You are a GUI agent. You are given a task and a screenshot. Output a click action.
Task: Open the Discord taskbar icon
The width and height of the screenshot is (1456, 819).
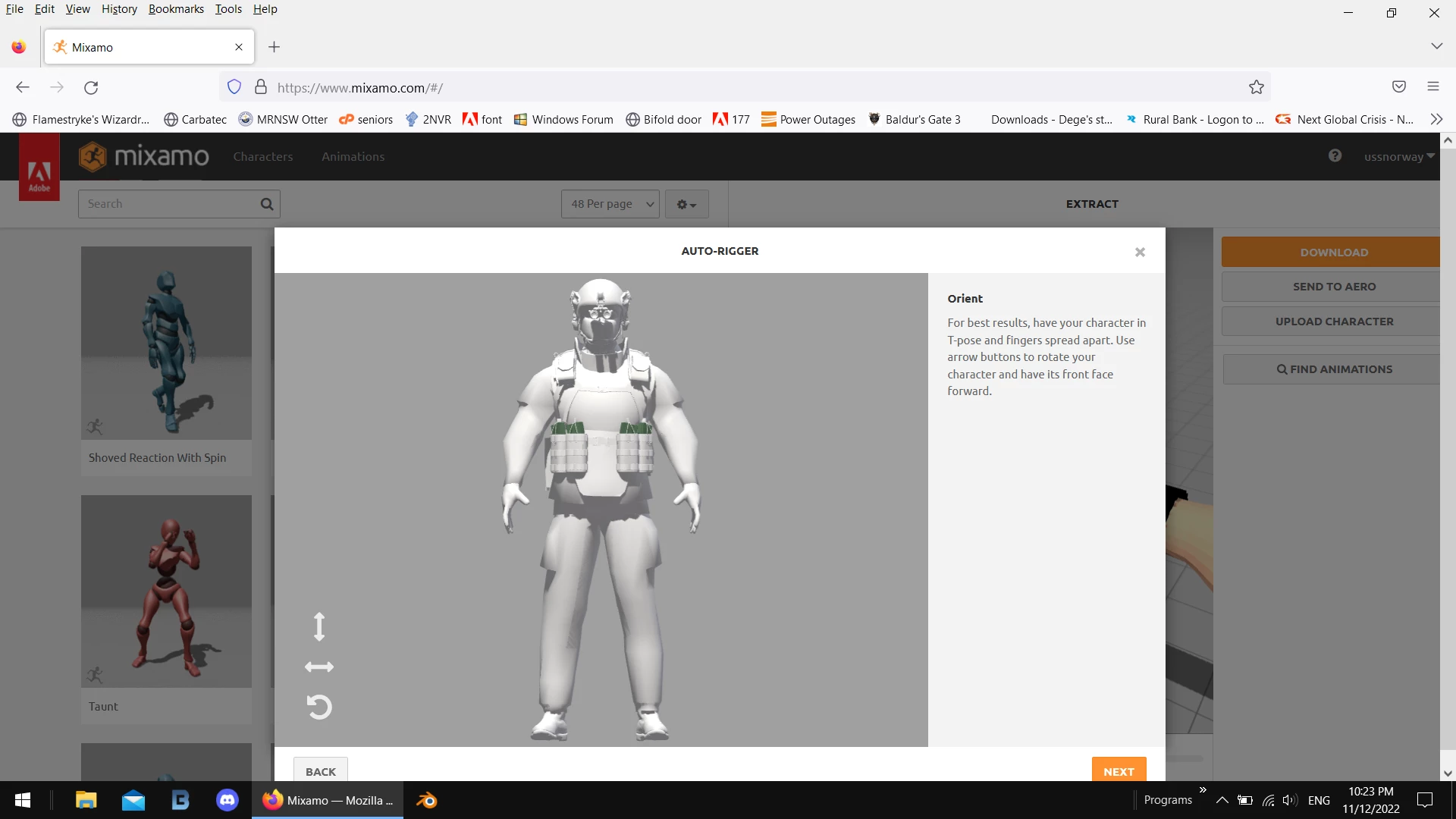tap(227, 800)
